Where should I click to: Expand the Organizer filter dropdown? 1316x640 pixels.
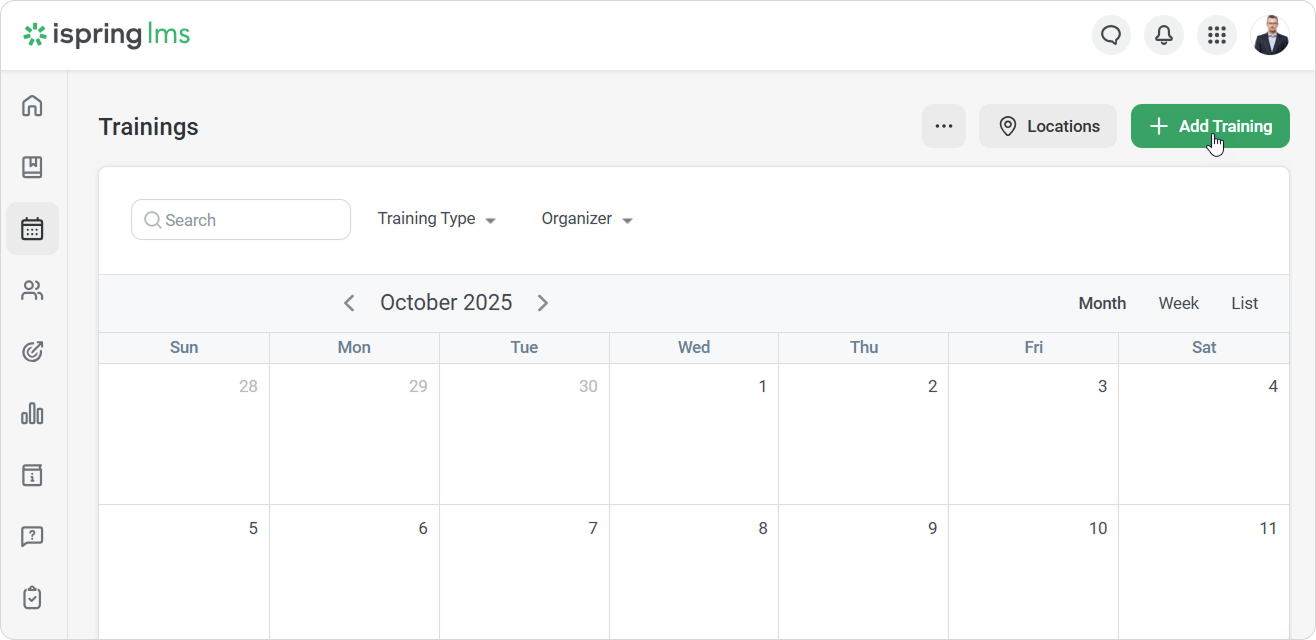tap(587, 219)
